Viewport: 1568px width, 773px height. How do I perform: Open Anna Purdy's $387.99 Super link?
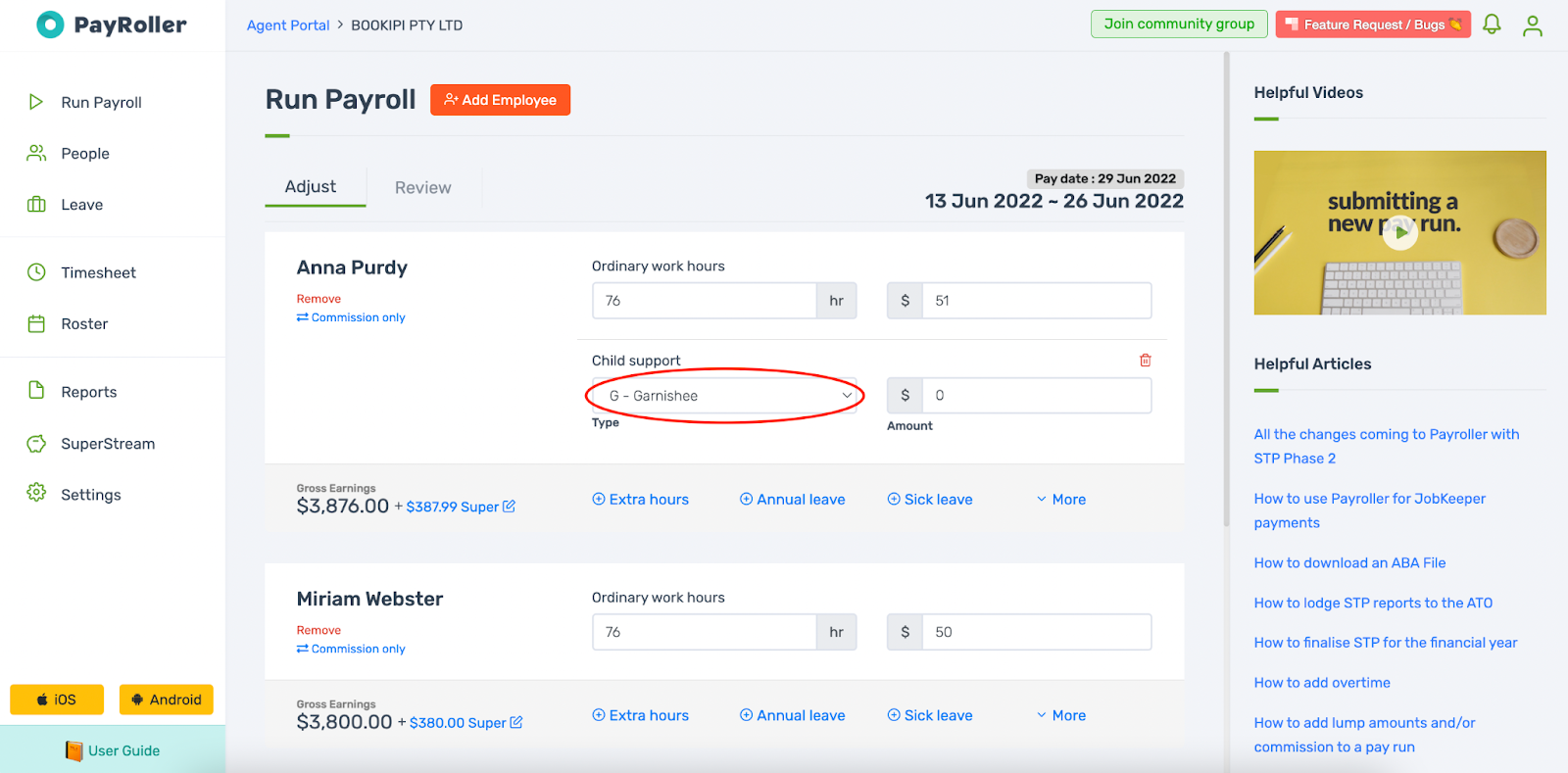click(453, 507)
